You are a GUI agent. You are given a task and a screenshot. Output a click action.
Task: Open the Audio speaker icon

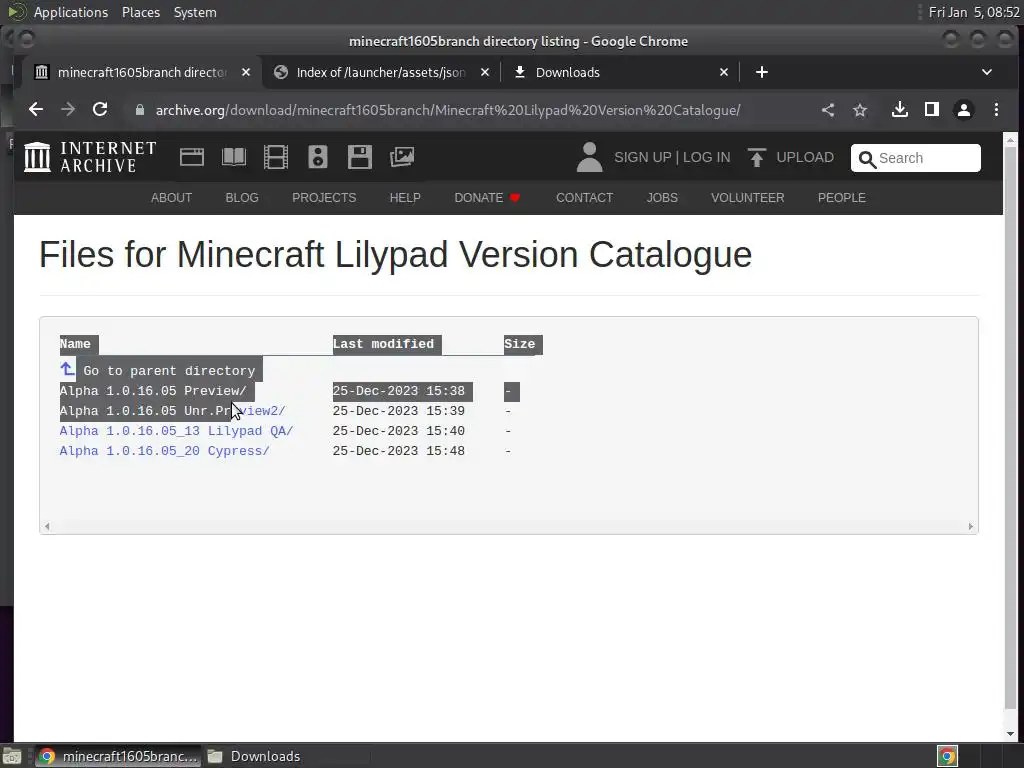(317, 157)
